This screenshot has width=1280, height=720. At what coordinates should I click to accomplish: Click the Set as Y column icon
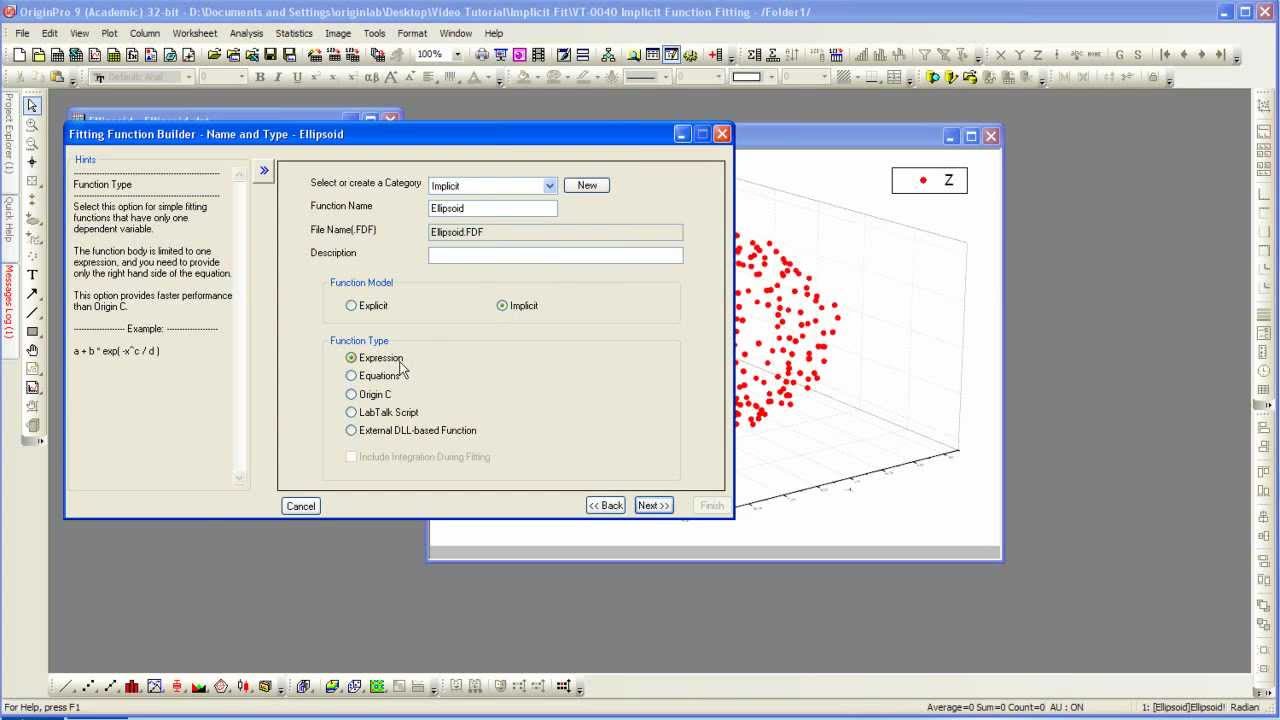pyautogui.click(x=1019, y=55)
